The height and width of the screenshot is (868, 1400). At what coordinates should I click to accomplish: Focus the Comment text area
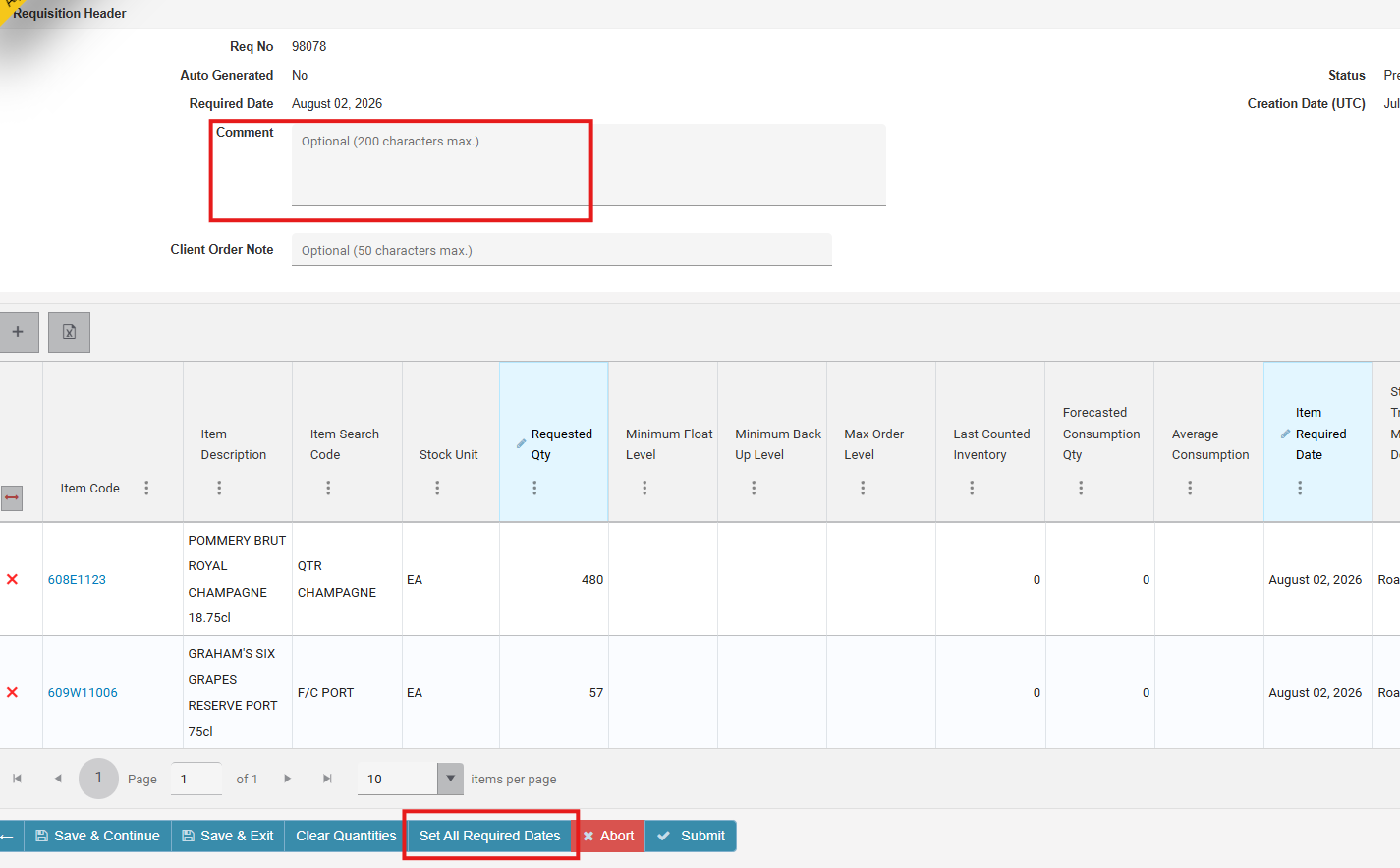coord(588,165)
